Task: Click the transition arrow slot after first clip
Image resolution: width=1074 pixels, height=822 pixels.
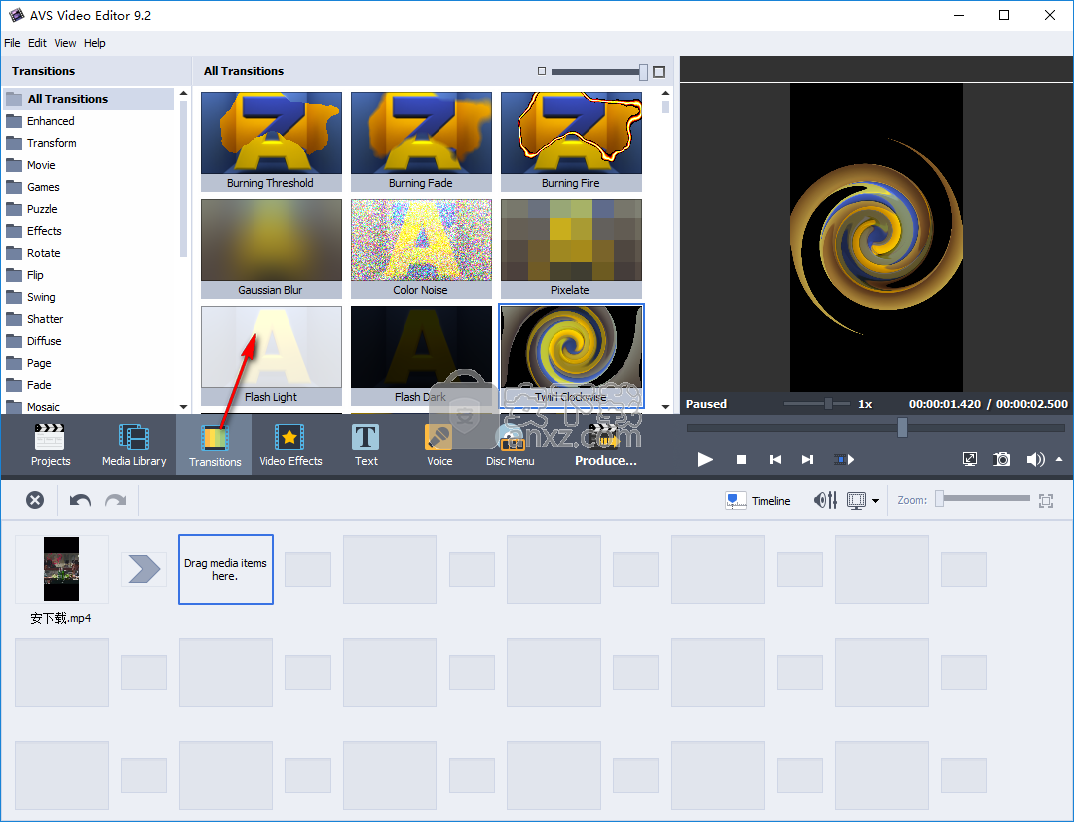Action: tap(144, 569)
